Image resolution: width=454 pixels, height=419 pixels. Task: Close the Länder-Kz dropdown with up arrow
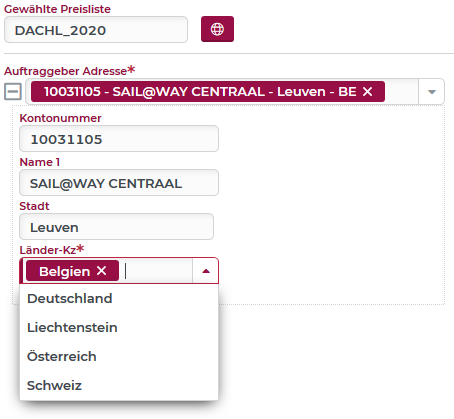(x=206, y=271)
